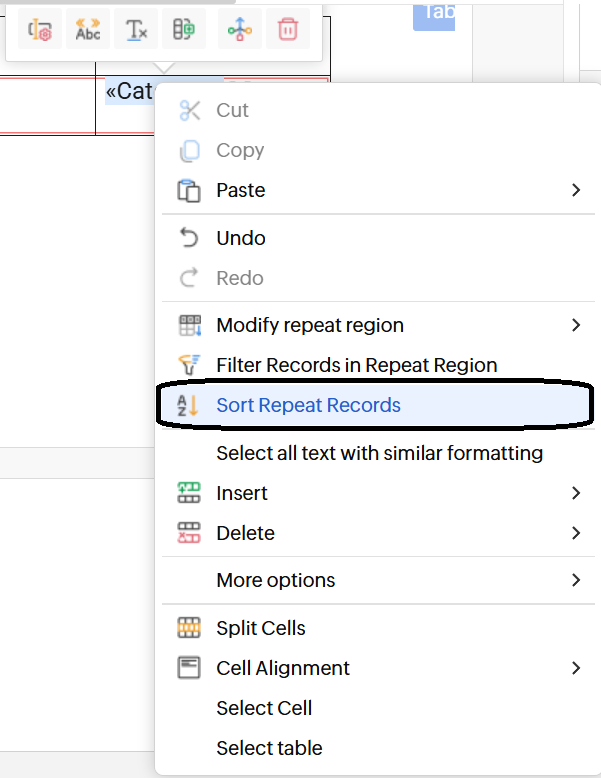Click the green branch conditional icon
Viewport: 601px width, 778px height.
[239, 31]
